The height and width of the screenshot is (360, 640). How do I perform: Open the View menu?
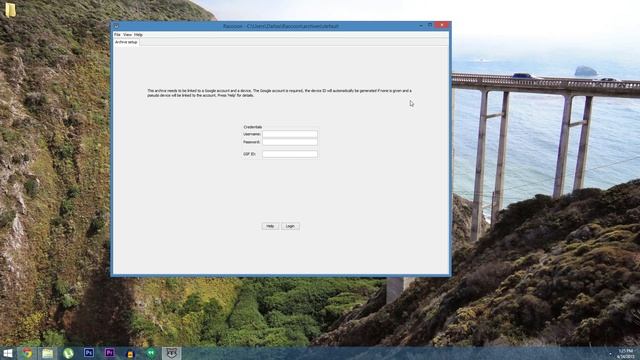[x=127, y=35]
